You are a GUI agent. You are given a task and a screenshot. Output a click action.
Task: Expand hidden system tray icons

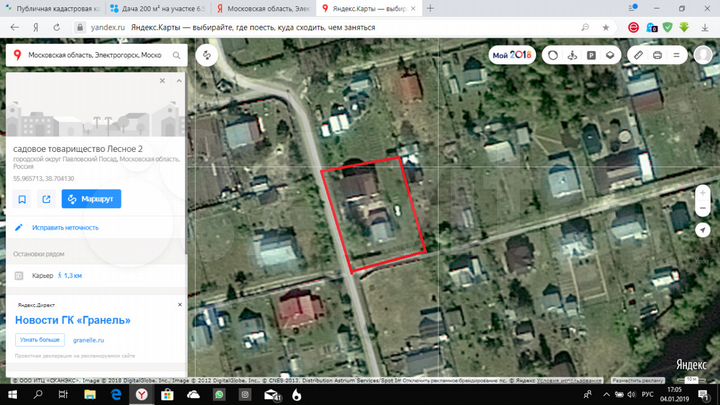coord(607,394)
